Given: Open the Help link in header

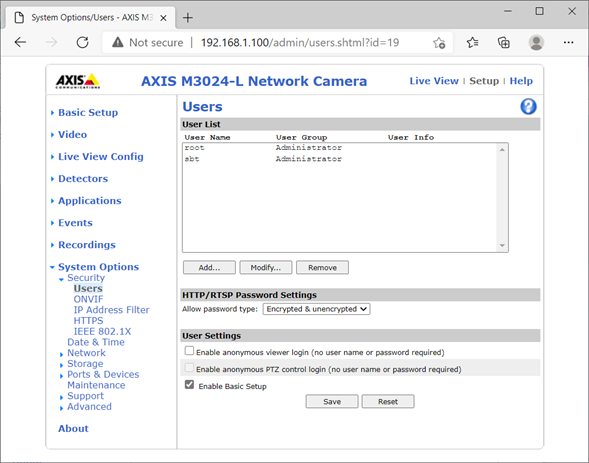Looking at the screenshot, I should pos(521,81).
